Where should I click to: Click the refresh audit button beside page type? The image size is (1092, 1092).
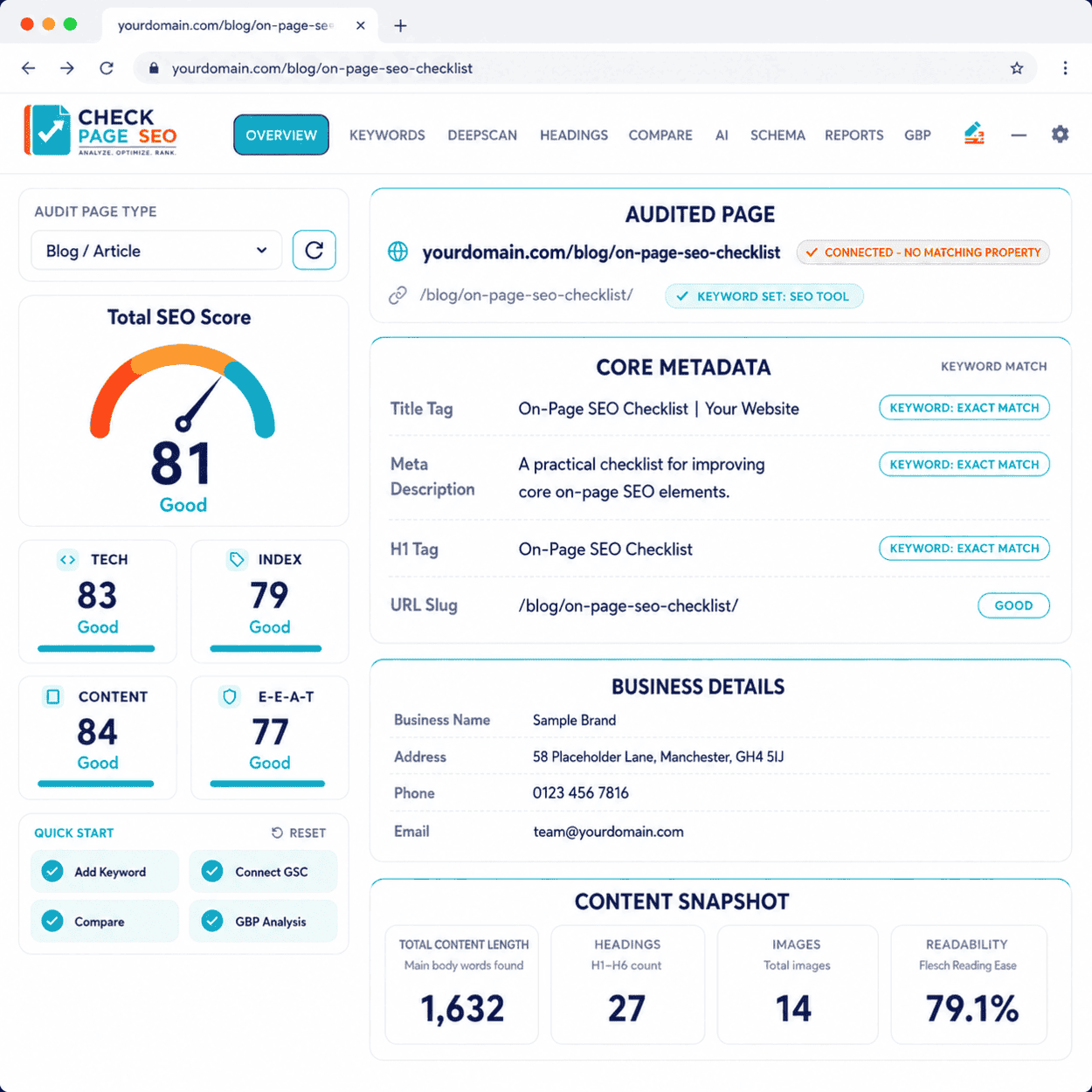pyautogui.click(x=314, y=251)
